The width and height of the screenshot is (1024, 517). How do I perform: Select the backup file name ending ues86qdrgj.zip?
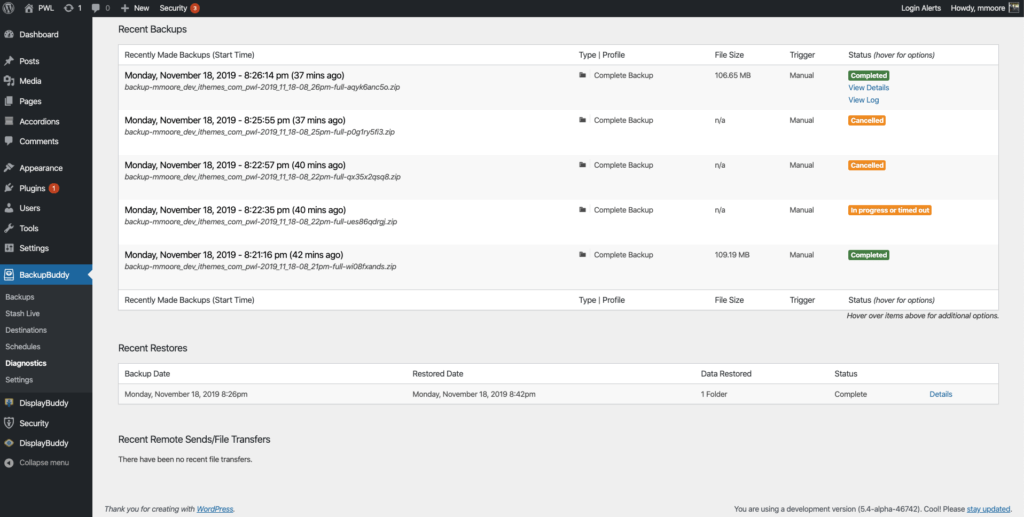pos(261,221)
